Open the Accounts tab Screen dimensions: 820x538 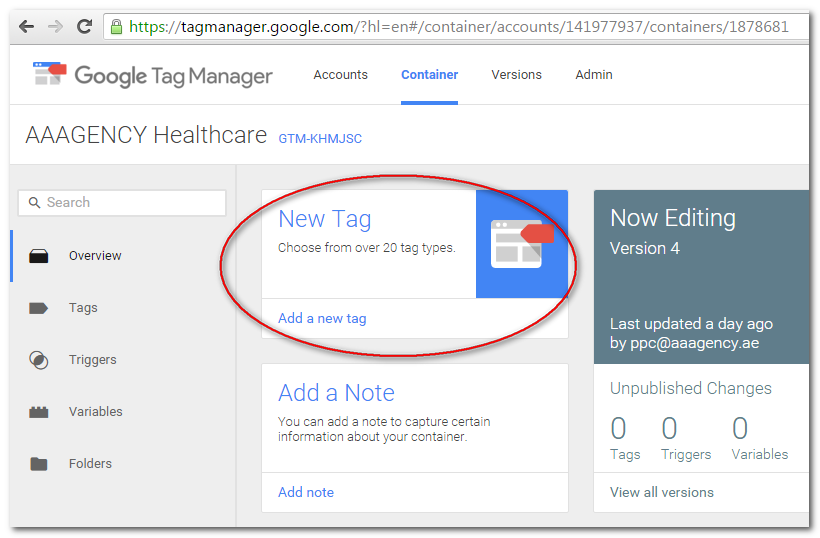340,75
